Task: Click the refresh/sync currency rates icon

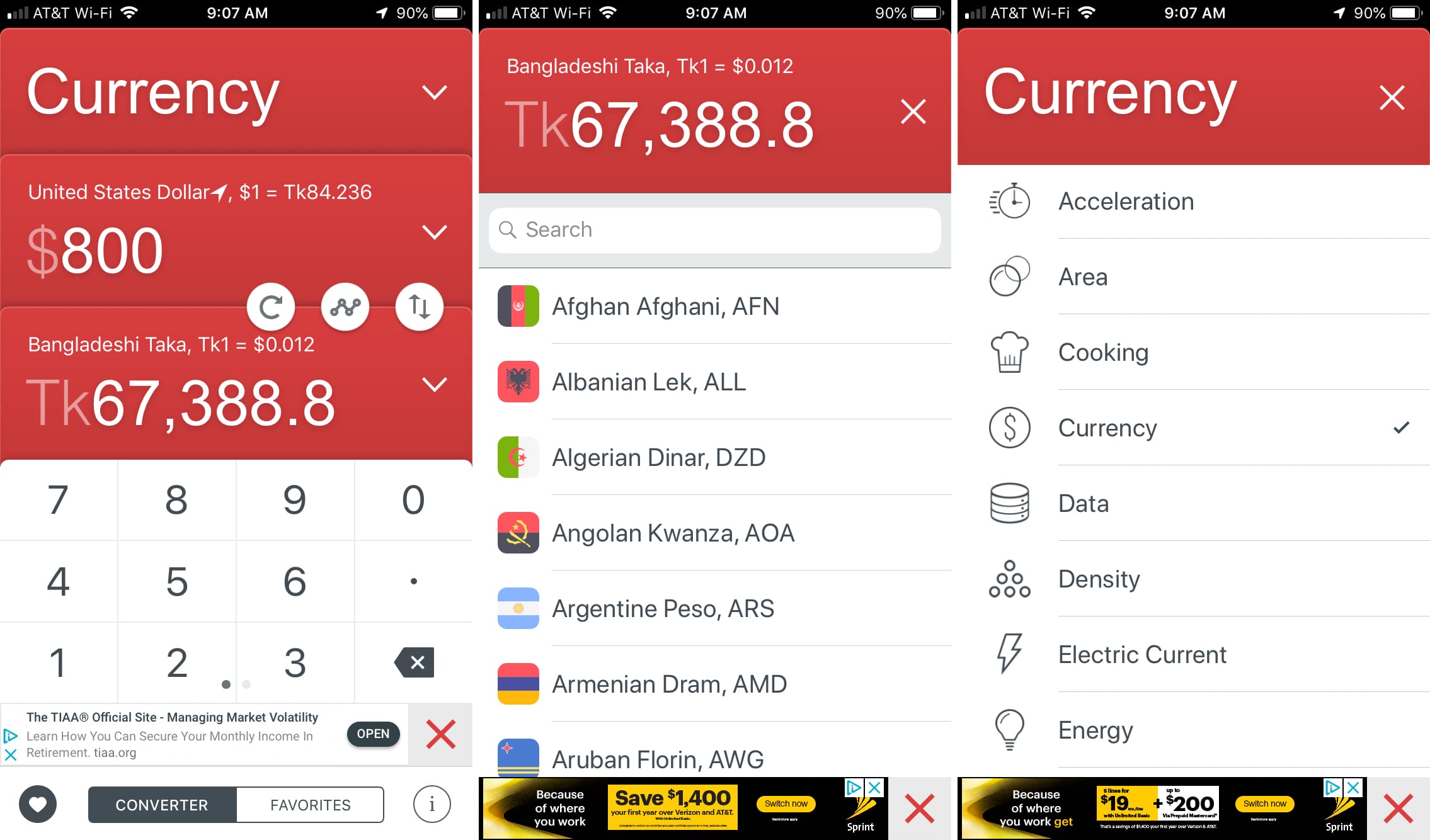Action: pos(270,305)
